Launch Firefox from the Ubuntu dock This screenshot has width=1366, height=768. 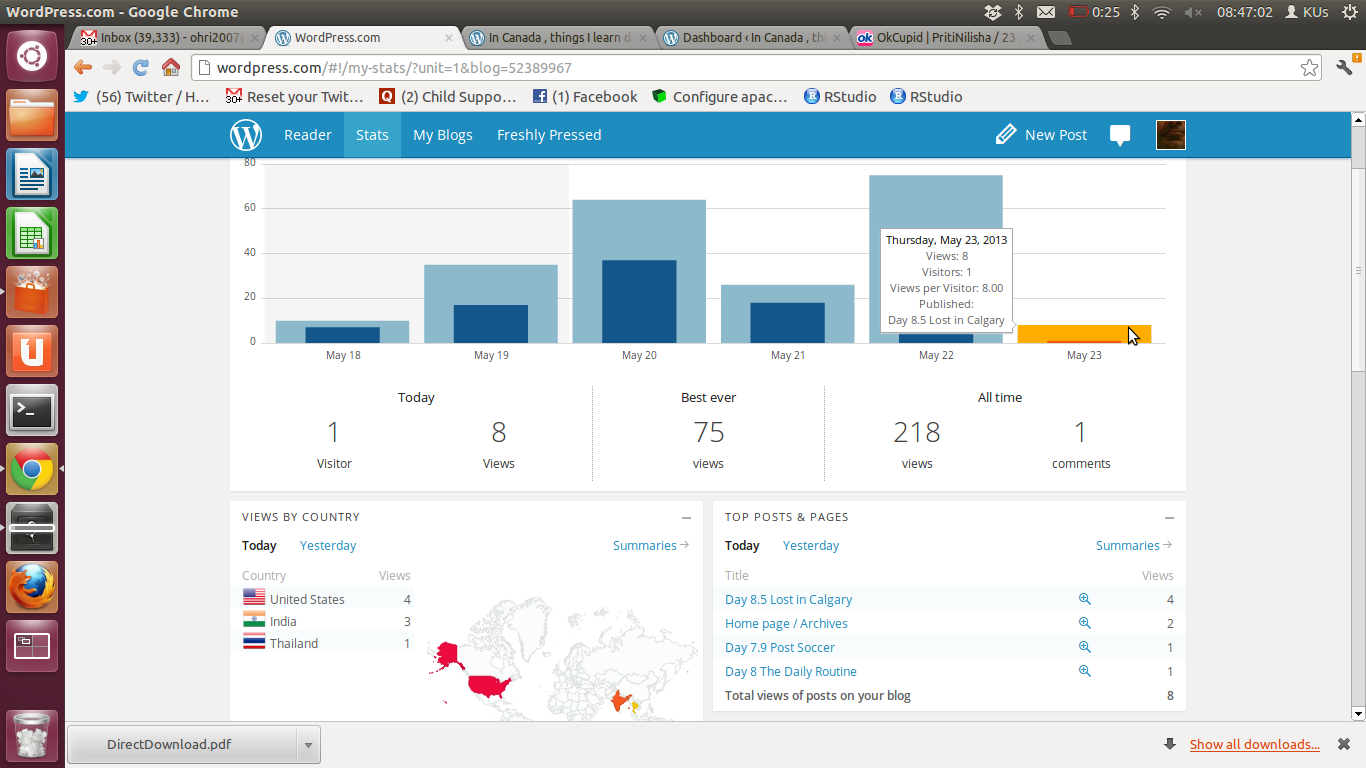[x=32, y=587]
